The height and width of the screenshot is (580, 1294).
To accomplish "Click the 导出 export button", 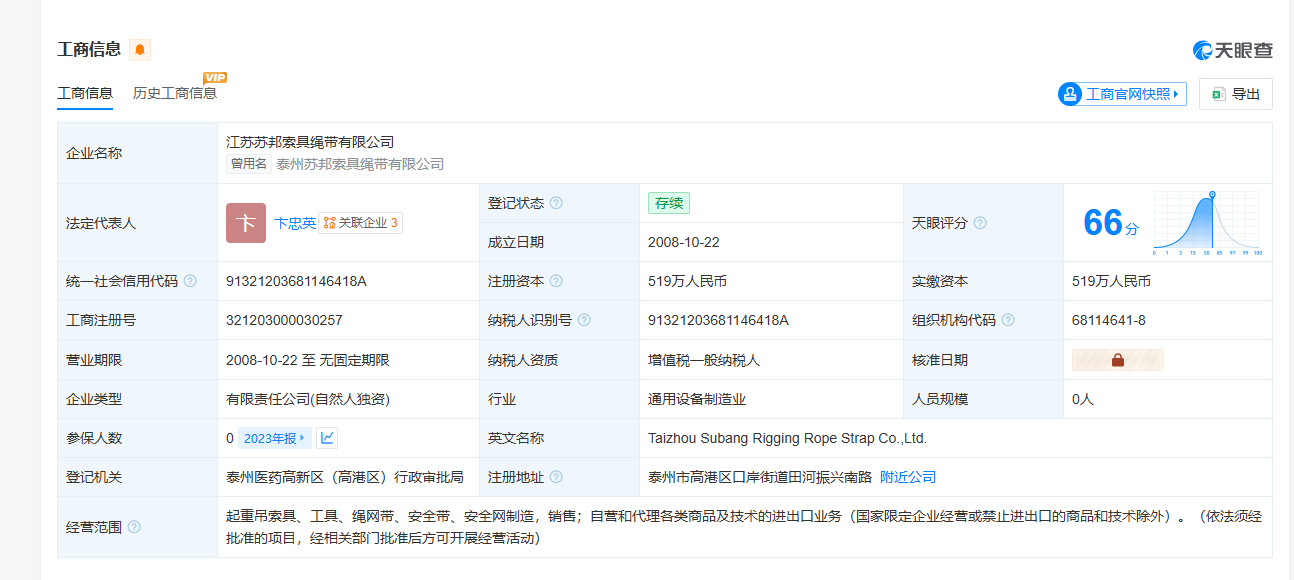I will (x=1235, y=94).
